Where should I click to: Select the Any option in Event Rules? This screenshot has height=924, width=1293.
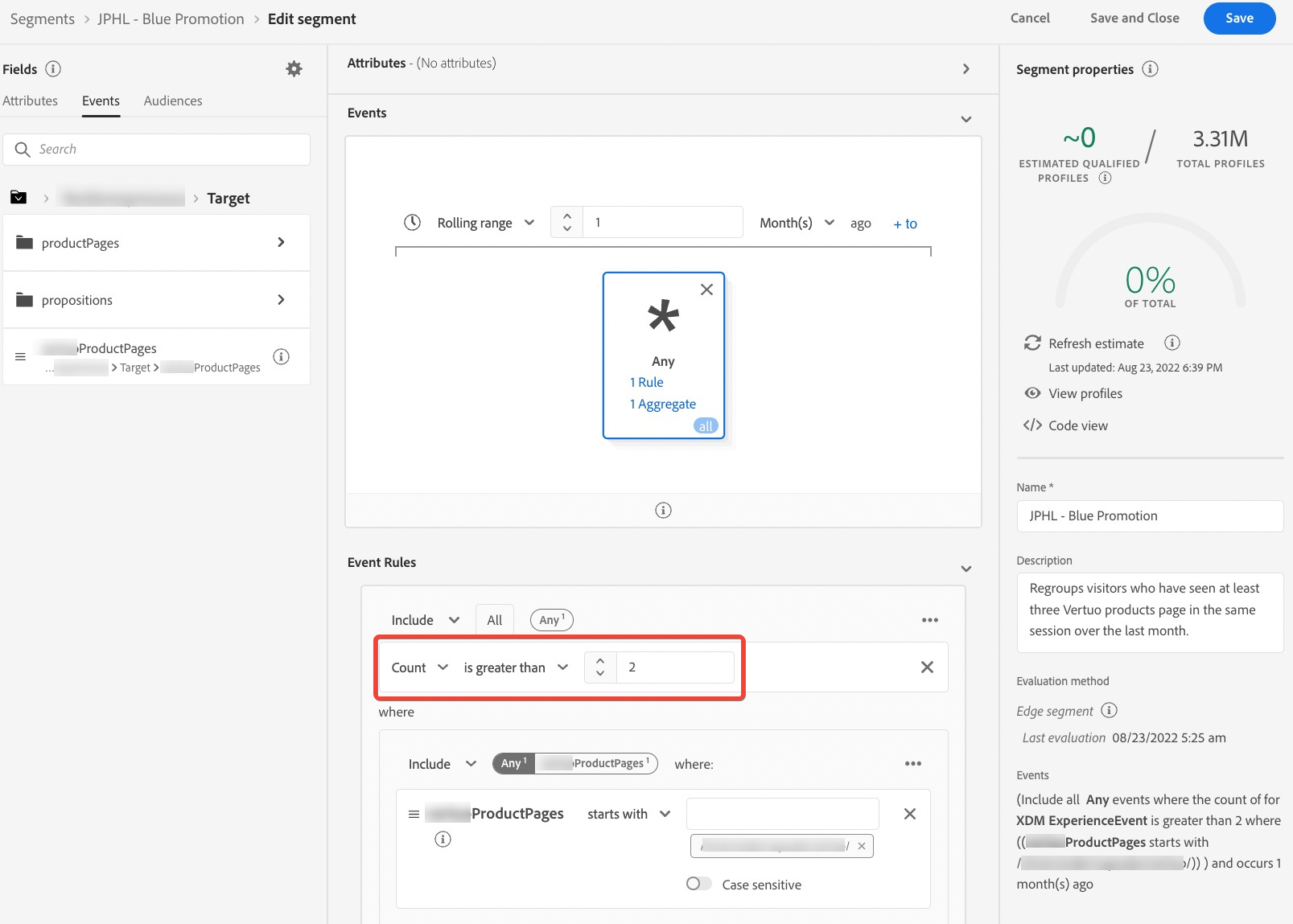550,619
